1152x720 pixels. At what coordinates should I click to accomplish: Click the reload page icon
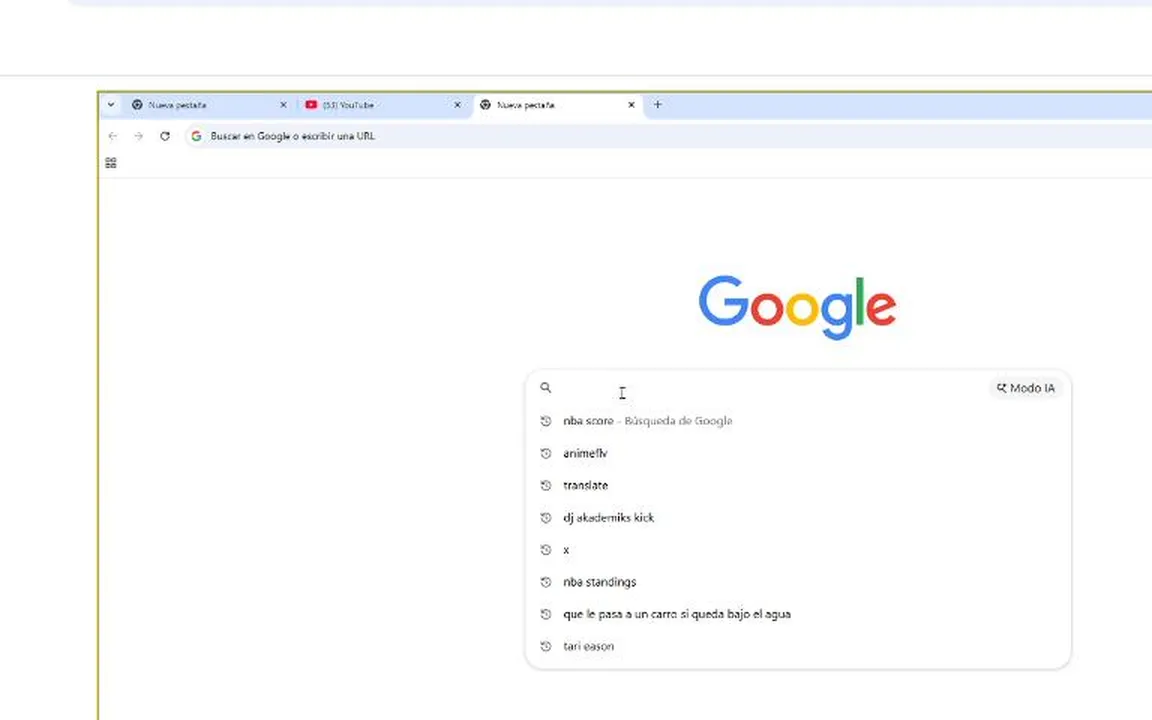pyautogui.click(x=165, y=136)
